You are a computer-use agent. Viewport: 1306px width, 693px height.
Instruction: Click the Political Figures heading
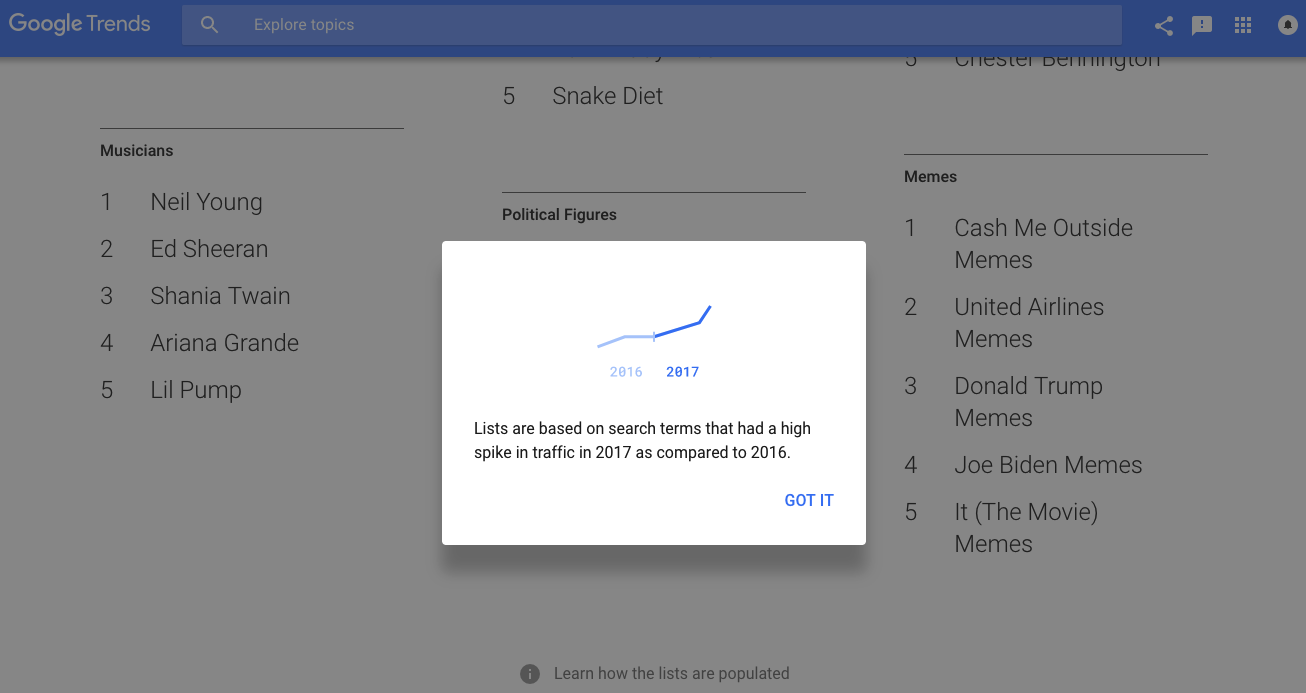(559, 215)
